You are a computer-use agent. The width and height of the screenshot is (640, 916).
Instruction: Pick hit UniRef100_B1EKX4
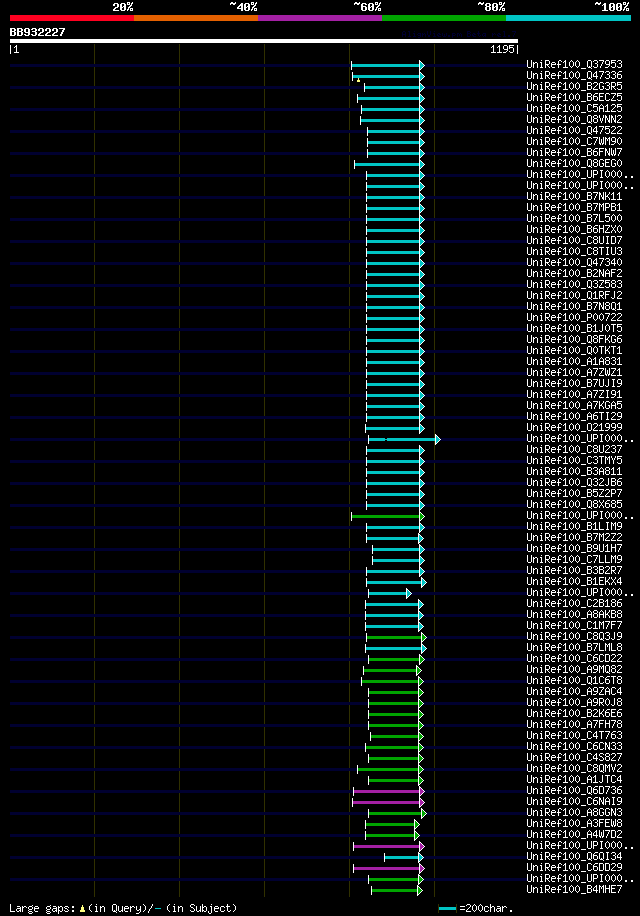pos(574,582)
